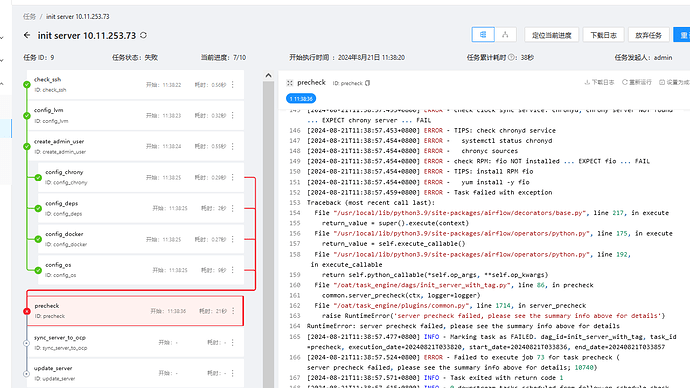This screenshot has height=388, width=690.
Task: Switch to the graph topology view
Action: click(x=505, y=35)
